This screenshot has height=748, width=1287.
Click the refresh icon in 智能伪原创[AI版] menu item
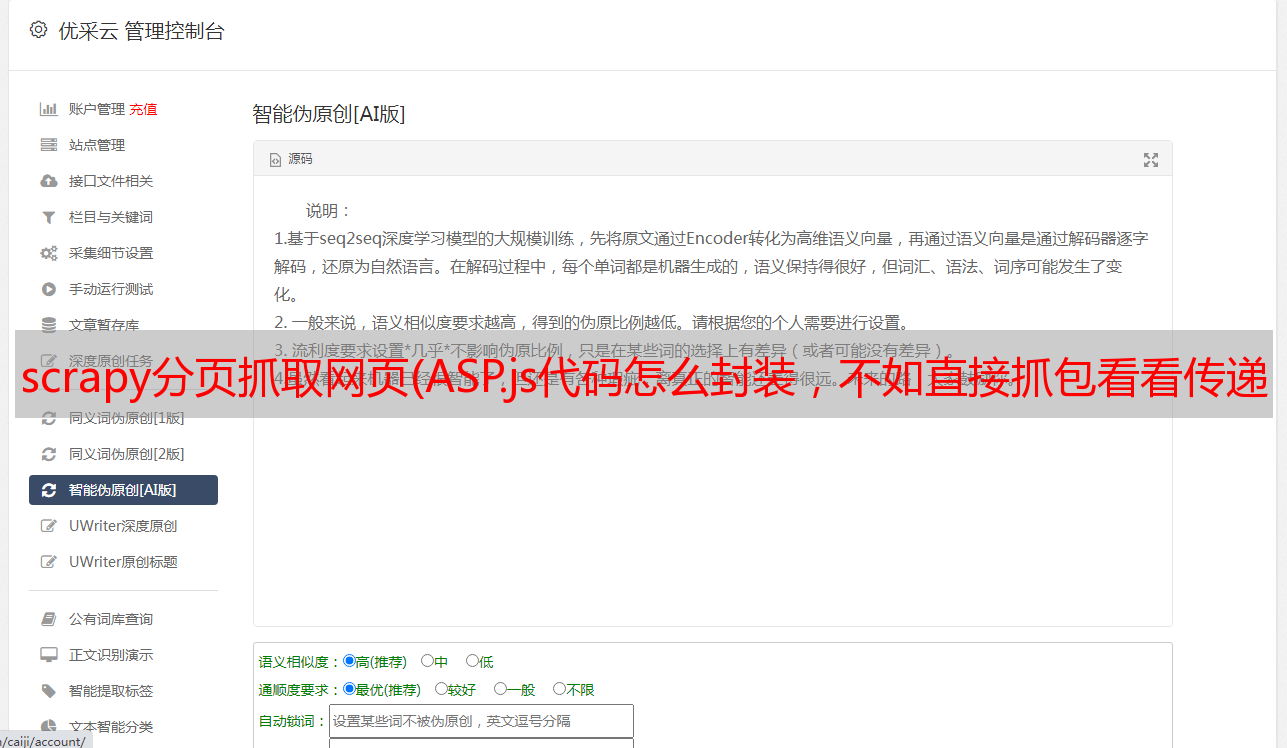click(48, 490)
